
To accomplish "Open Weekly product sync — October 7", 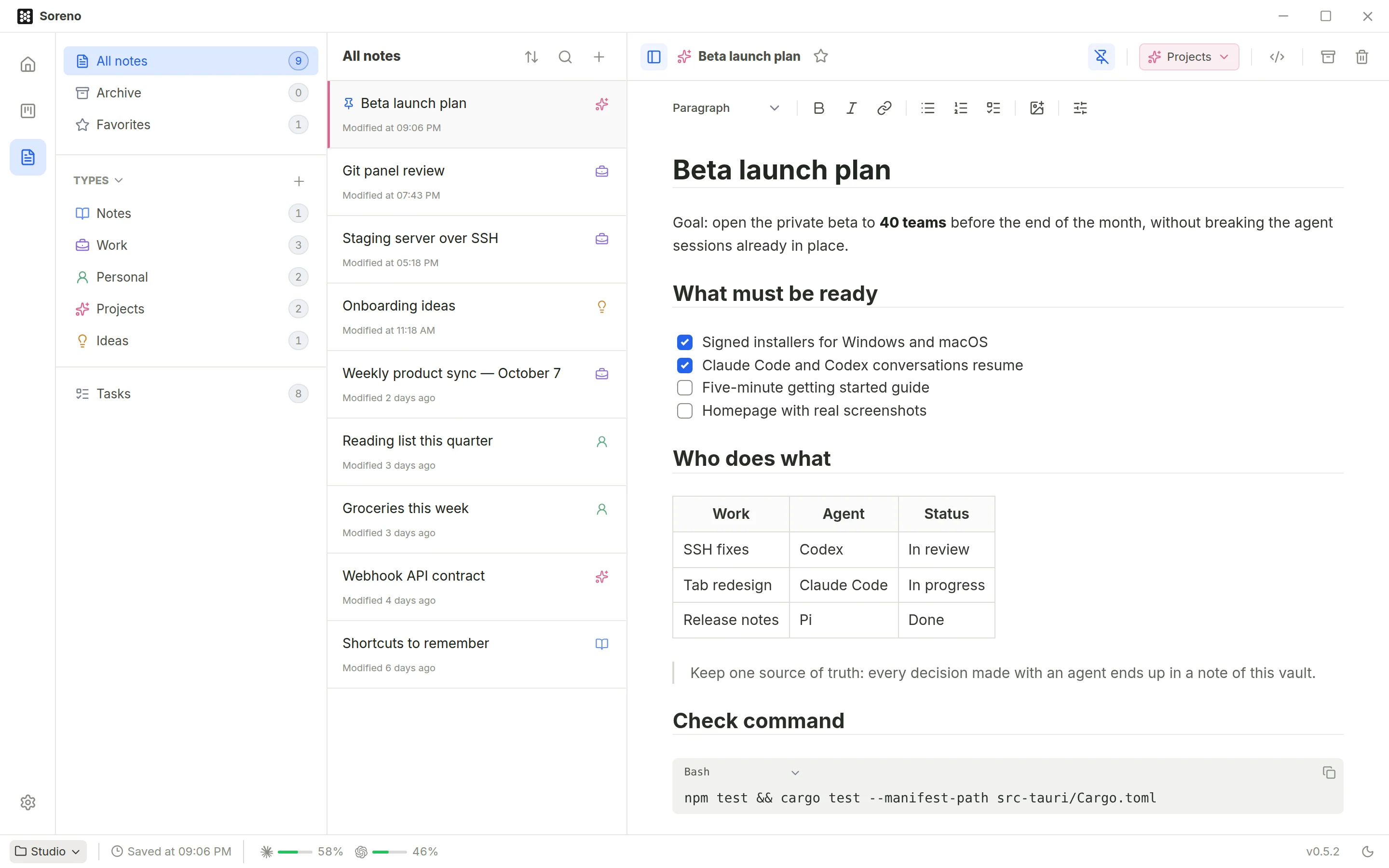I will 477,385.
